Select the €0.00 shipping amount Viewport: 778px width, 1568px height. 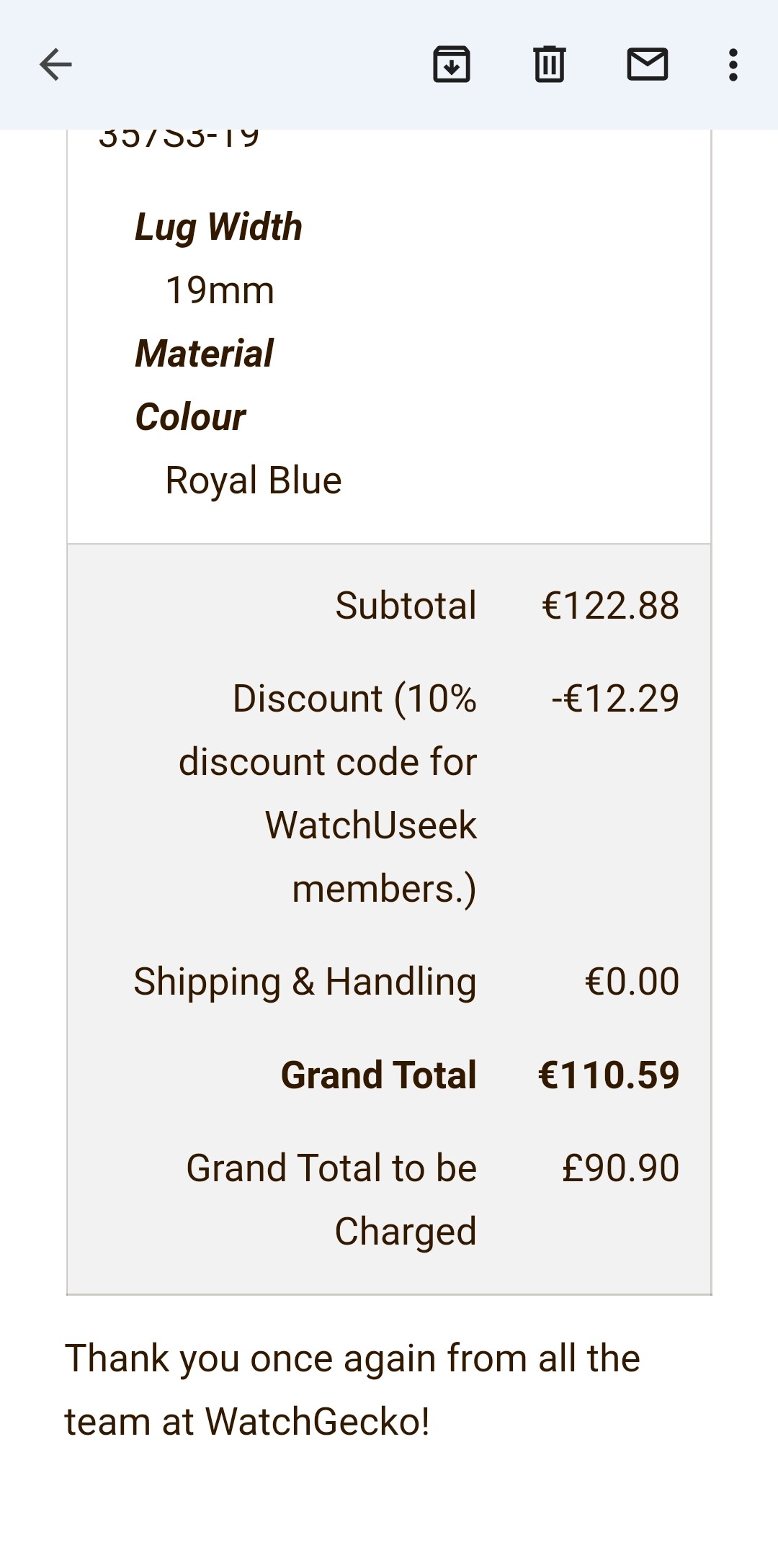tap(632, 982)
